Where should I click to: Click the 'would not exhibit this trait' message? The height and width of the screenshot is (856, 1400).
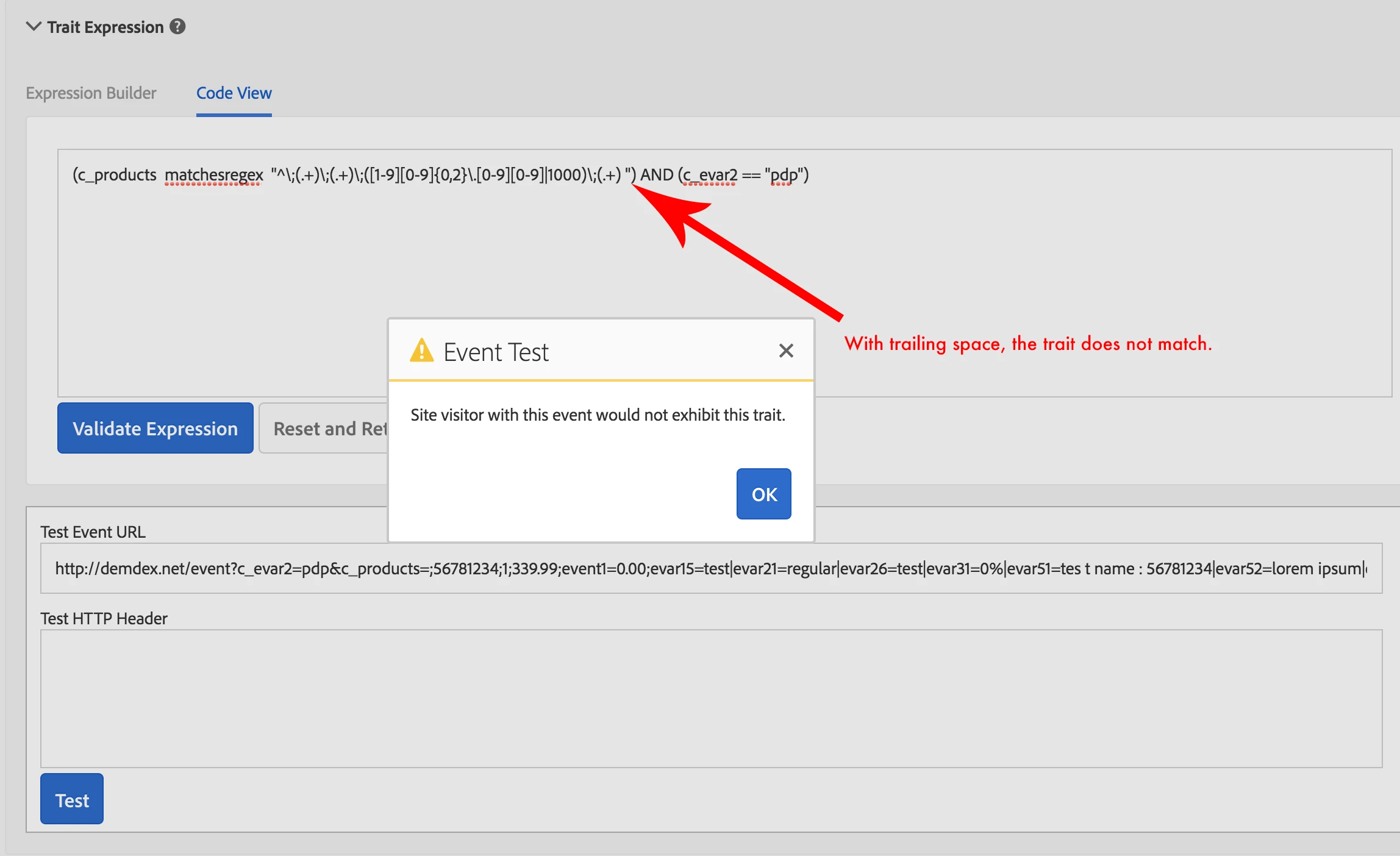point(598,415)
